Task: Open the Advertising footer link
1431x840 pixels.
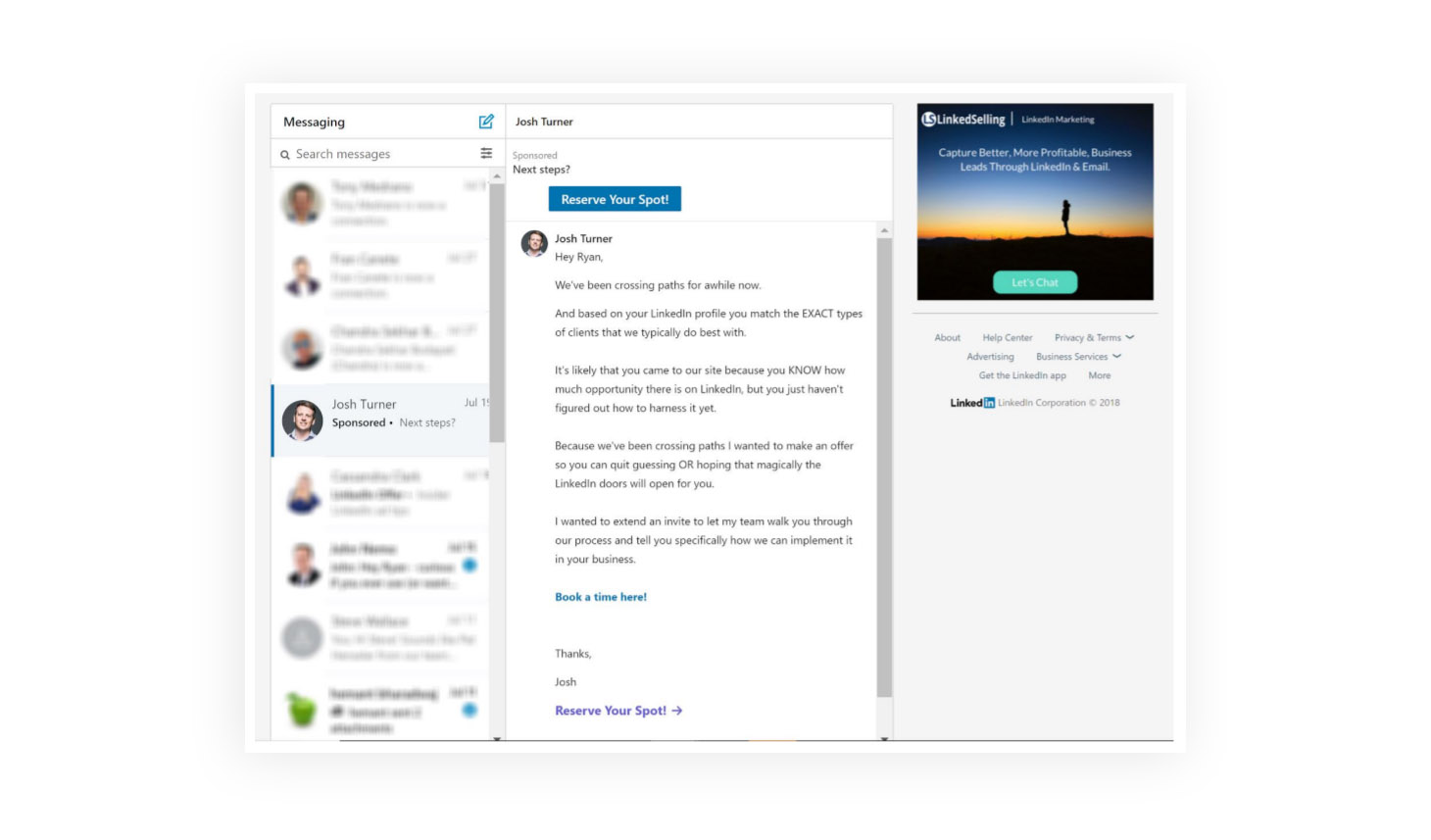Action: [x=990, y=357]
